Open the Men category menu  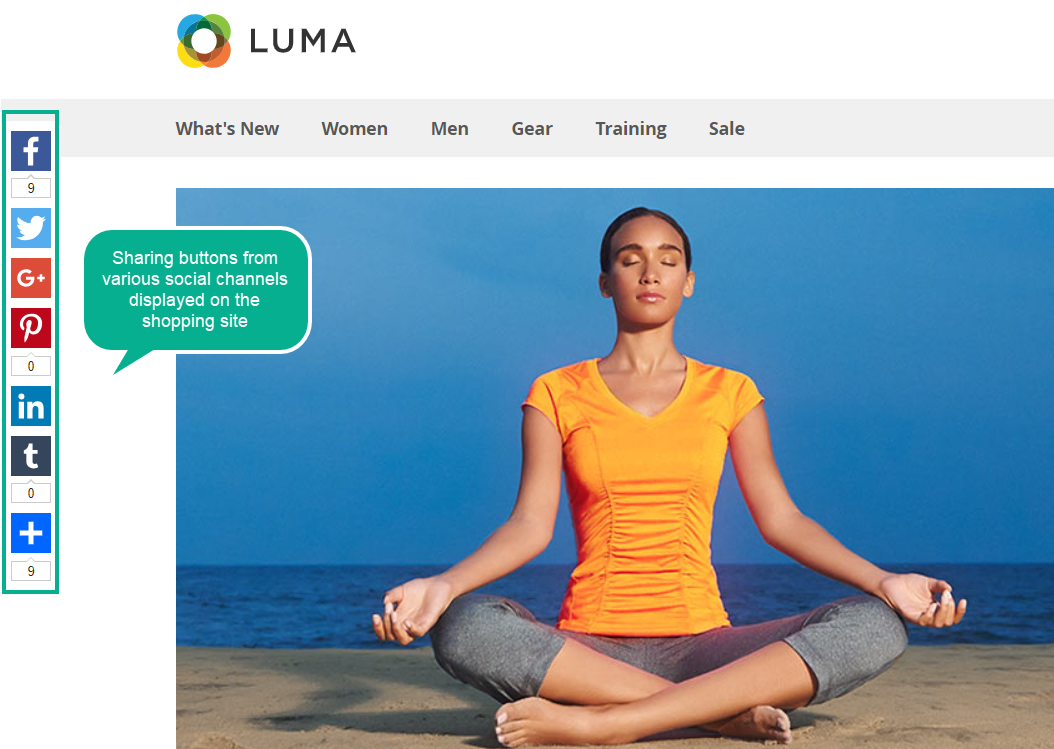tap(450, 128)
